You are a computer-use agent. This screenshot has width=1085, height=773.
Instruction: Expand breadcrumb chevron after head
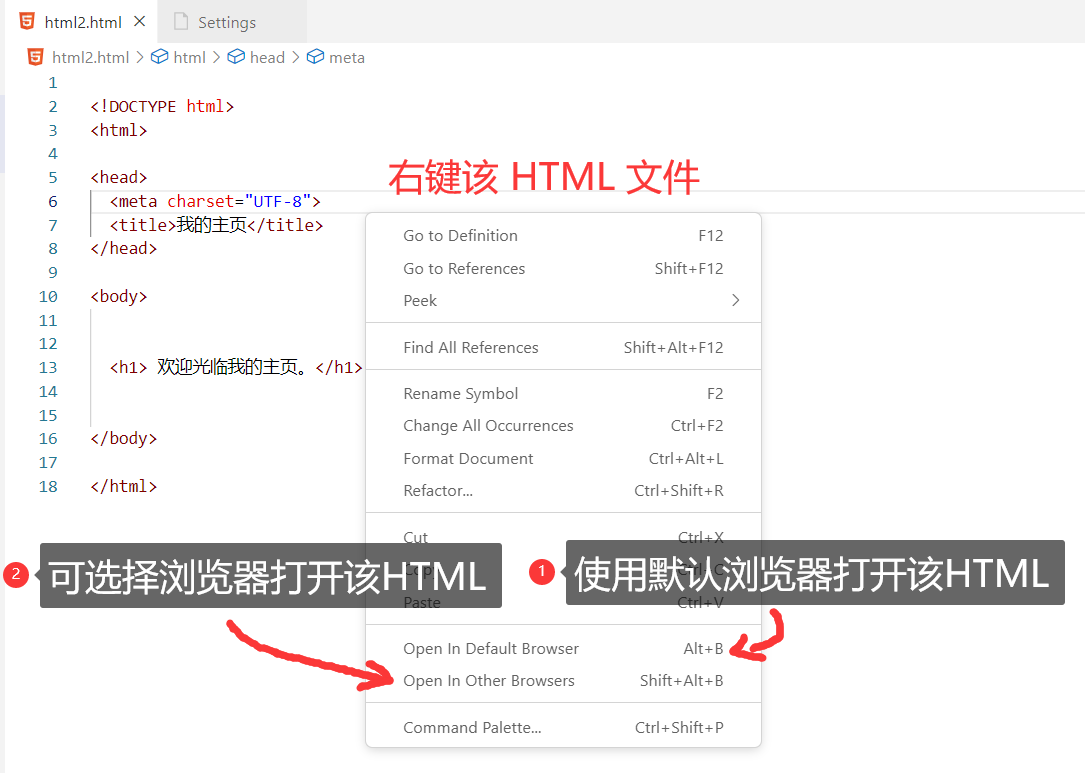[x=295, y=57]
